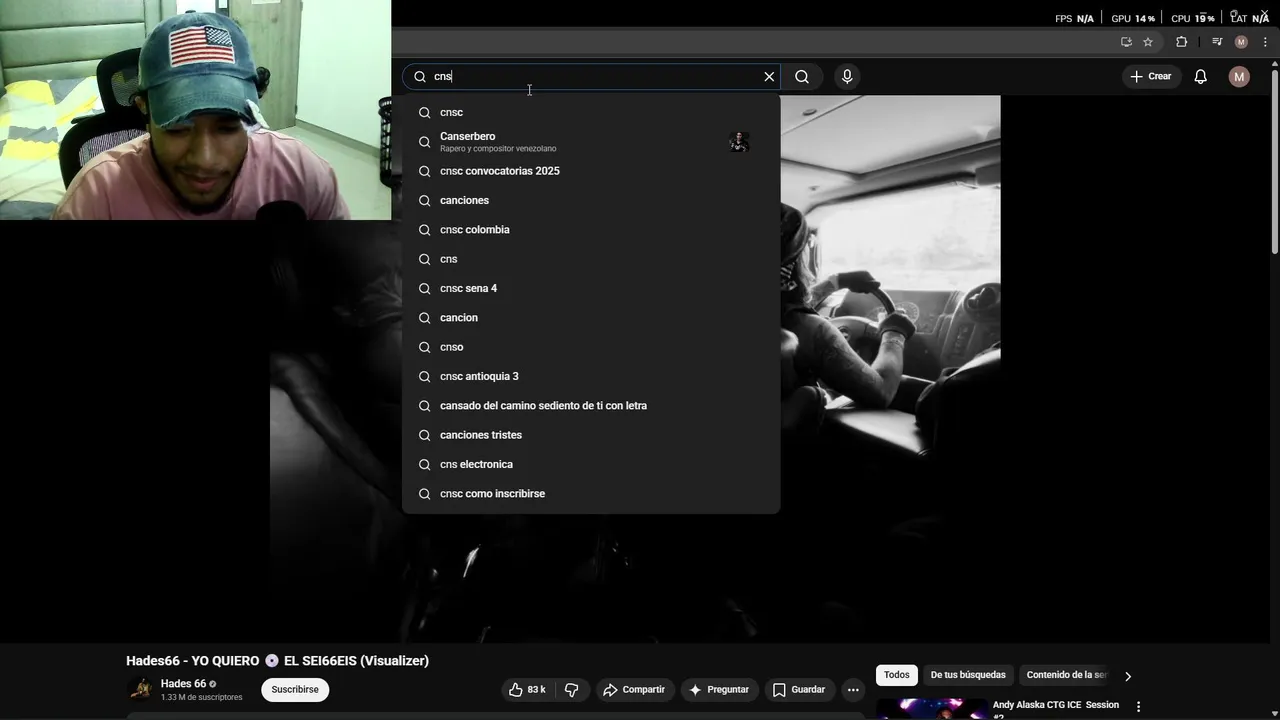
Task: Click the magnifier search button
Action: [x=802, y=77]
